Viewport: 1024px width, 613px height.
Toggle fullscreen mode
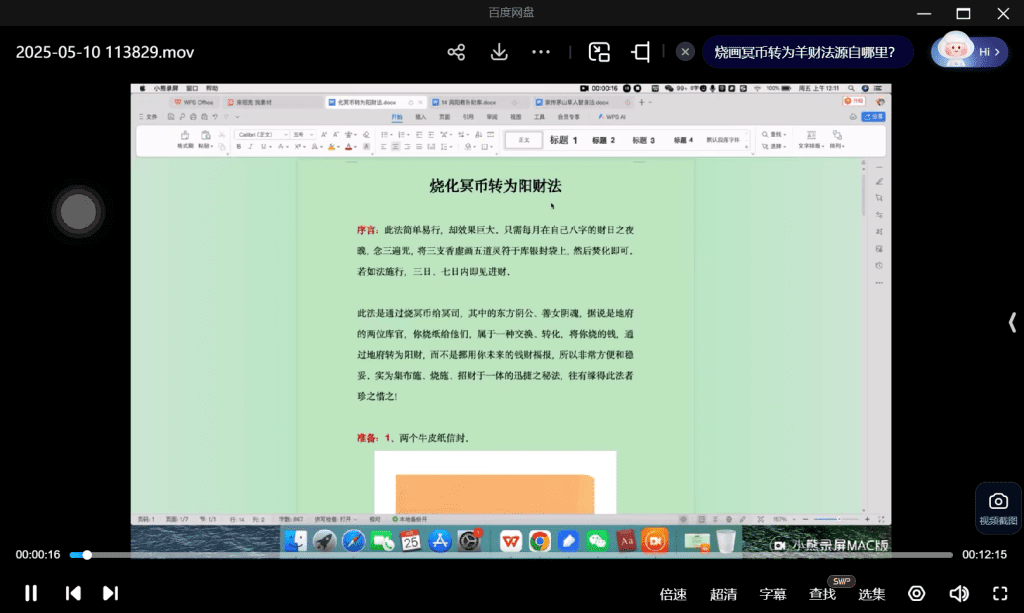[1000, 594]
